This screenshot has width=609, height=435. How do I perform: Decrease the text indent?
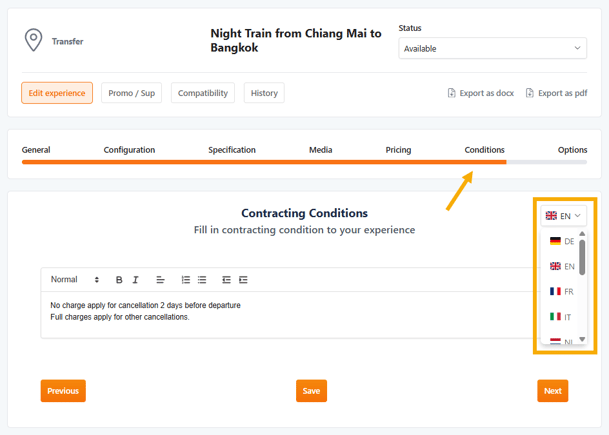pos(226,280)
